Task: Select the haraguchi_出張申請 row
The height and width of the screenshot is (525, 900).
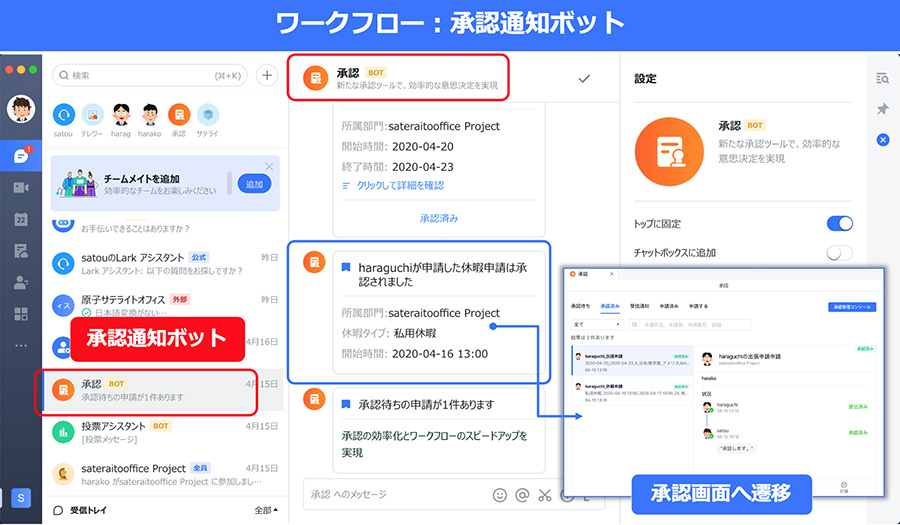Action: [x=632, y=363]
